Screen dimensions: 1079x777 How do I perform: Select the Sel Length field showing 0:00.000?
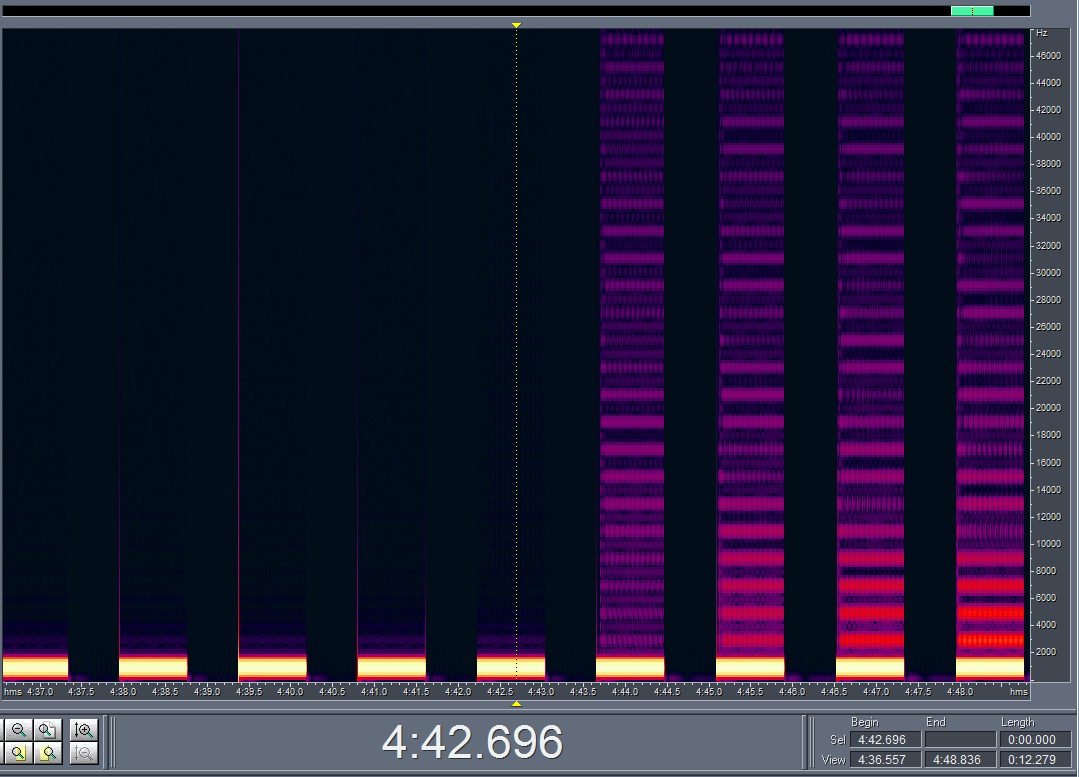(x=1035, y=740)
